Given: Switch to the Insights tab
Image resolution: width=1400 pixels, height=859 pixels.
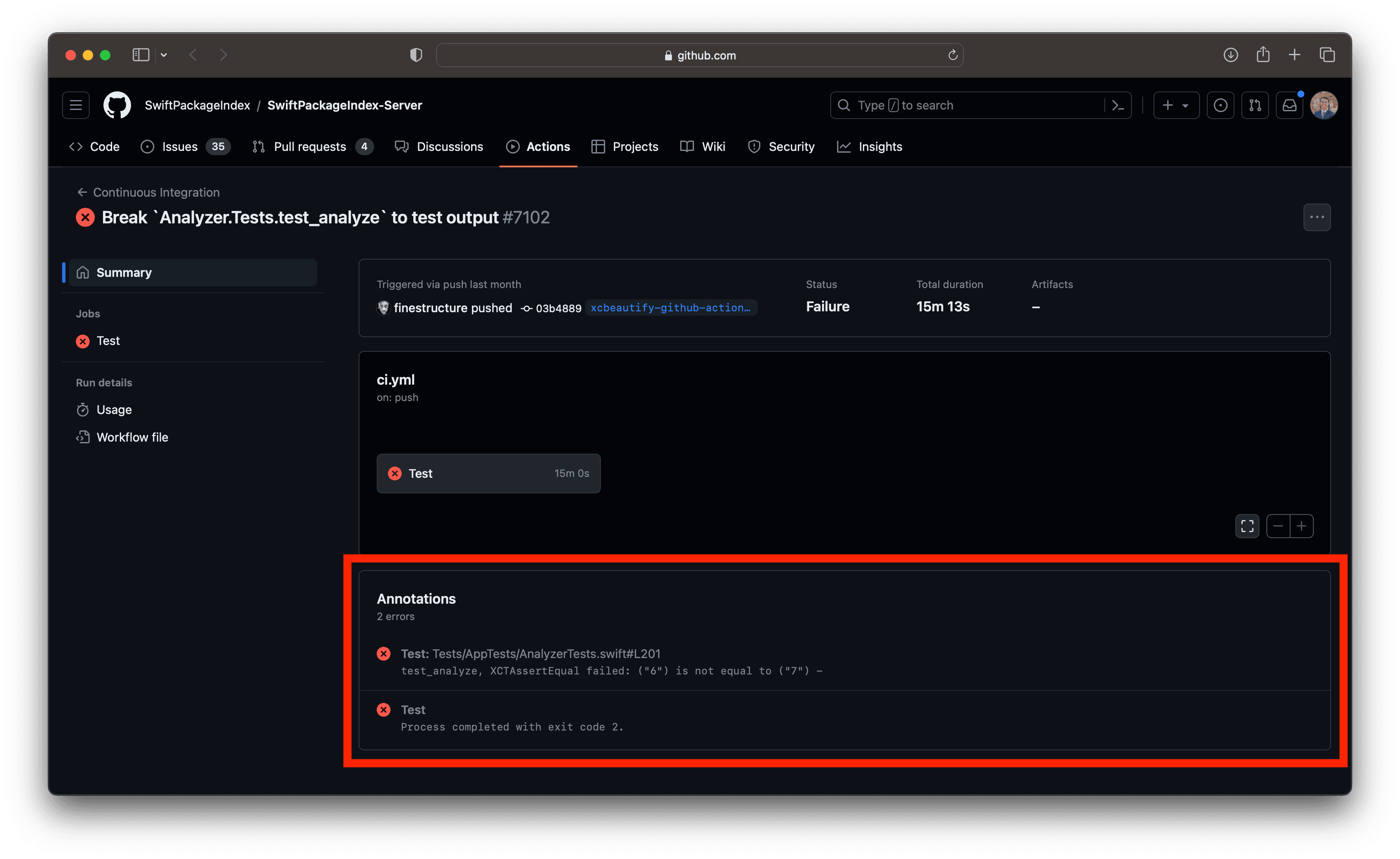Looking at the screenshot, I should point(880,146).
